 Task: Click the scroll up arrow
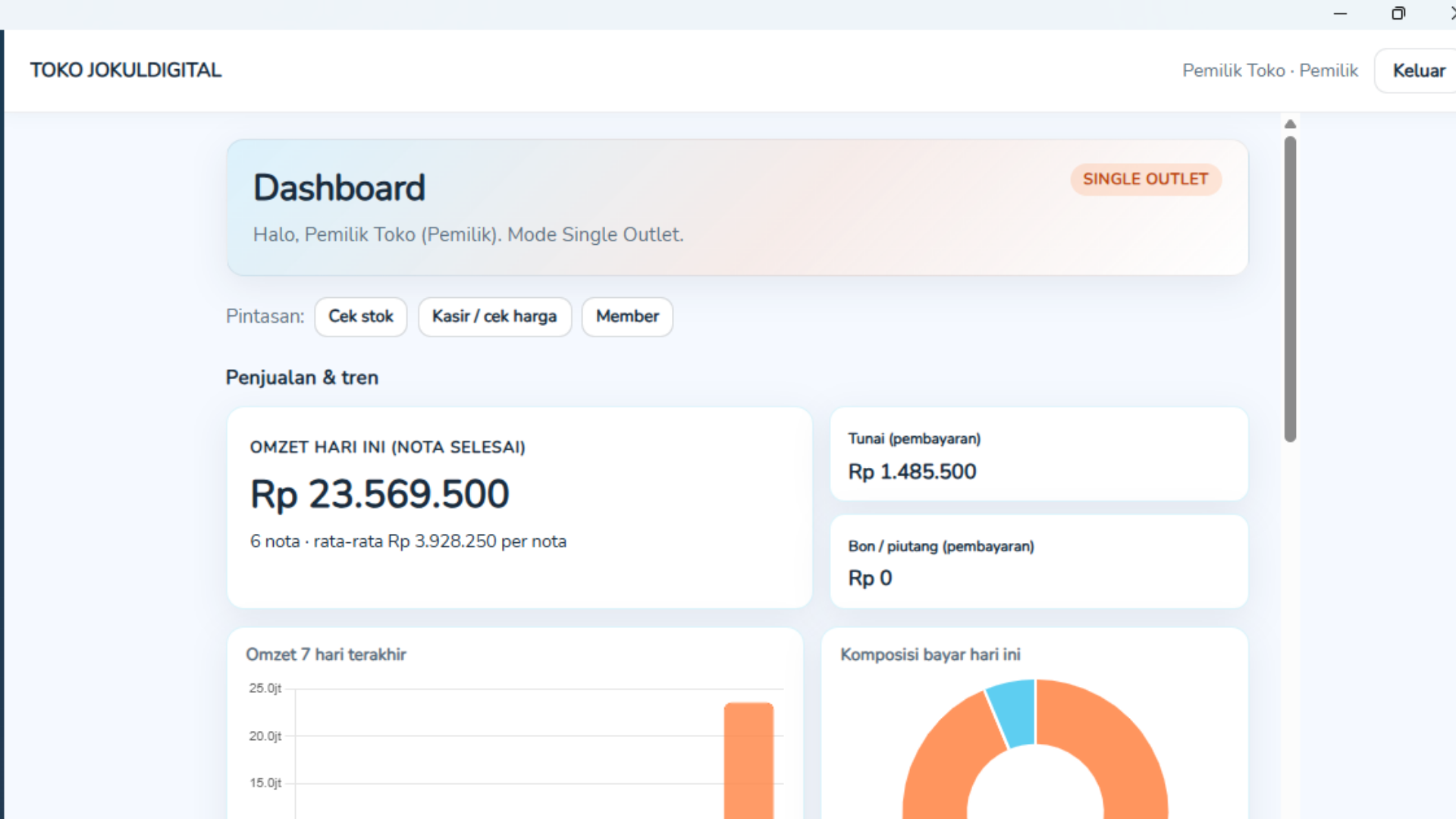1290,124
